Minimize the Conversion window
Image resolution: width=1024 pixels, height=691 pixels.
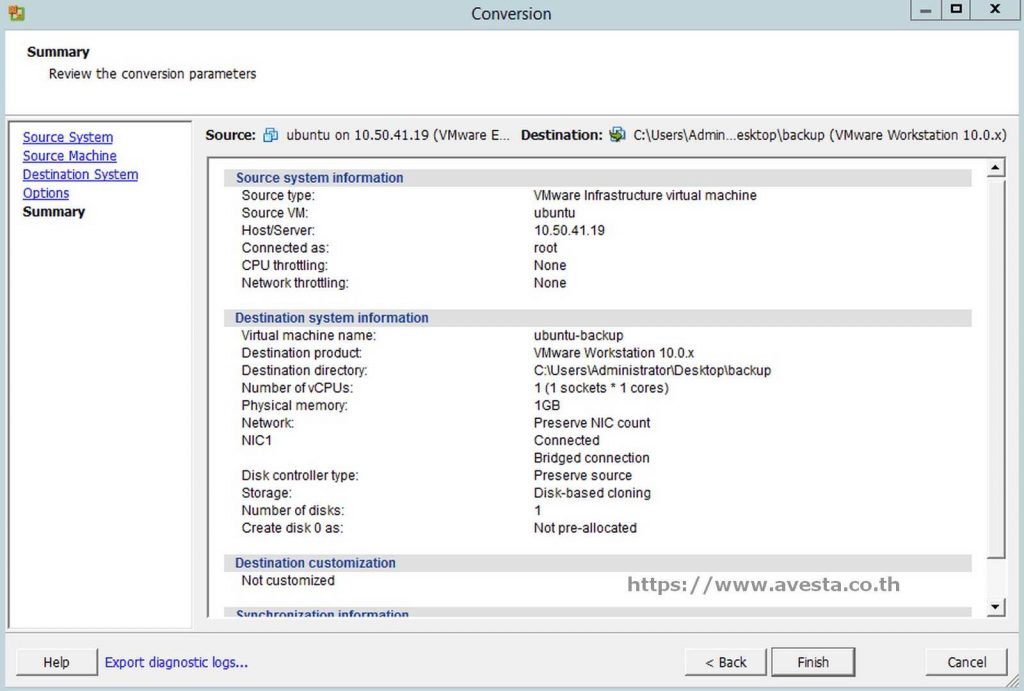(925, 10)
